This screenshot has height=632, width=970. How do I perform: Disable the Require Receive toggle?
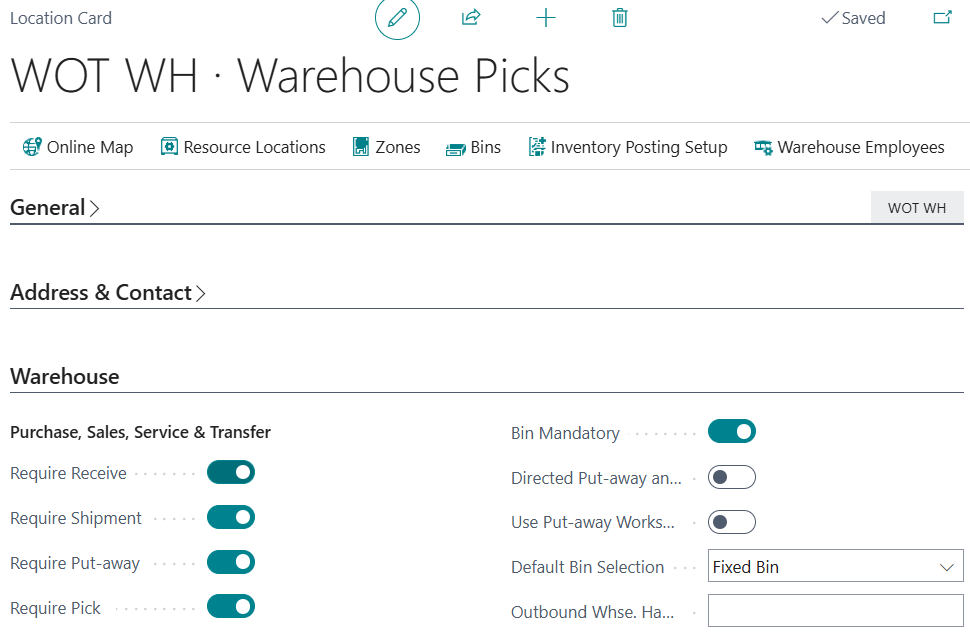(231, 472)
